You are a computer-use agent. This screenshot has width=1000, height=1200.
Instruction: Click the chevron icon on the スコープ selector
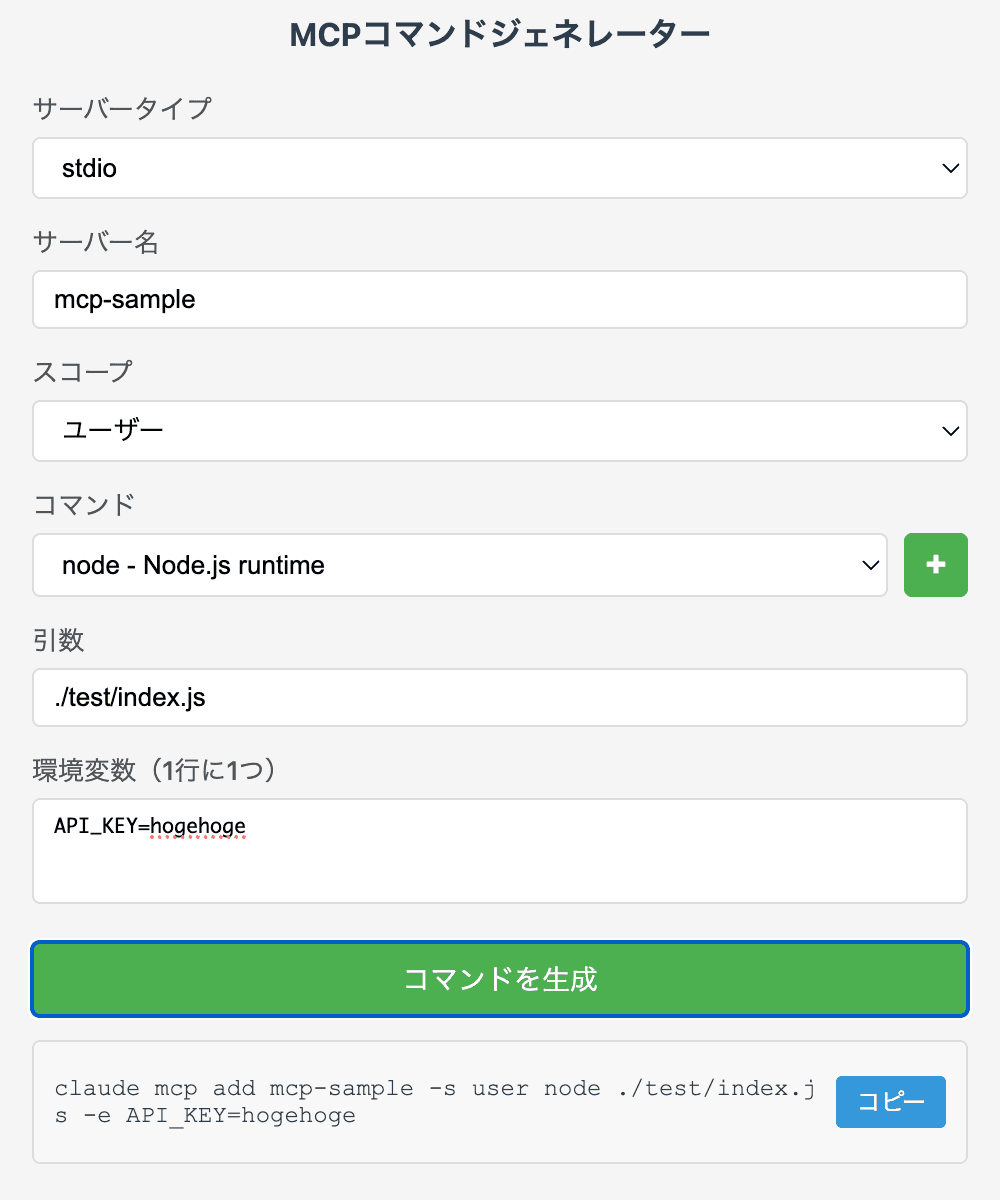tap(950, 431)
